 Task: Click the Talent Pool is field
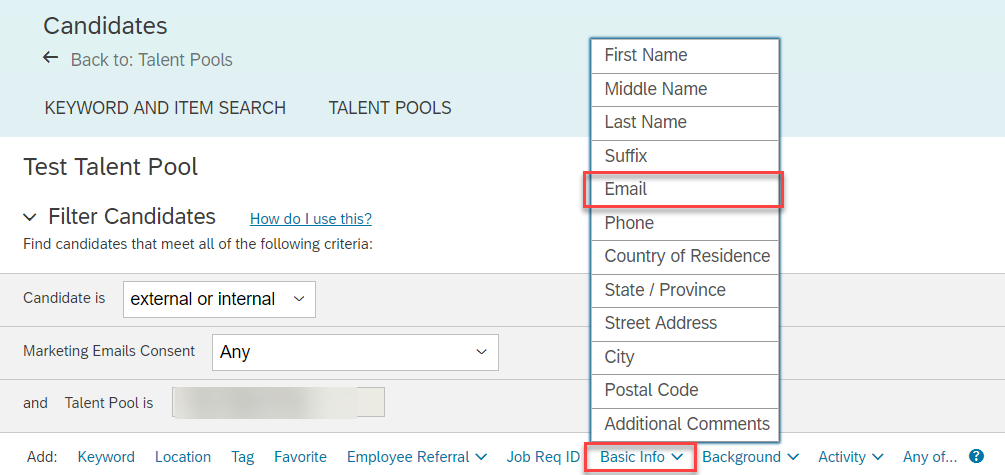pyautogui.click(x=279, y=403)
